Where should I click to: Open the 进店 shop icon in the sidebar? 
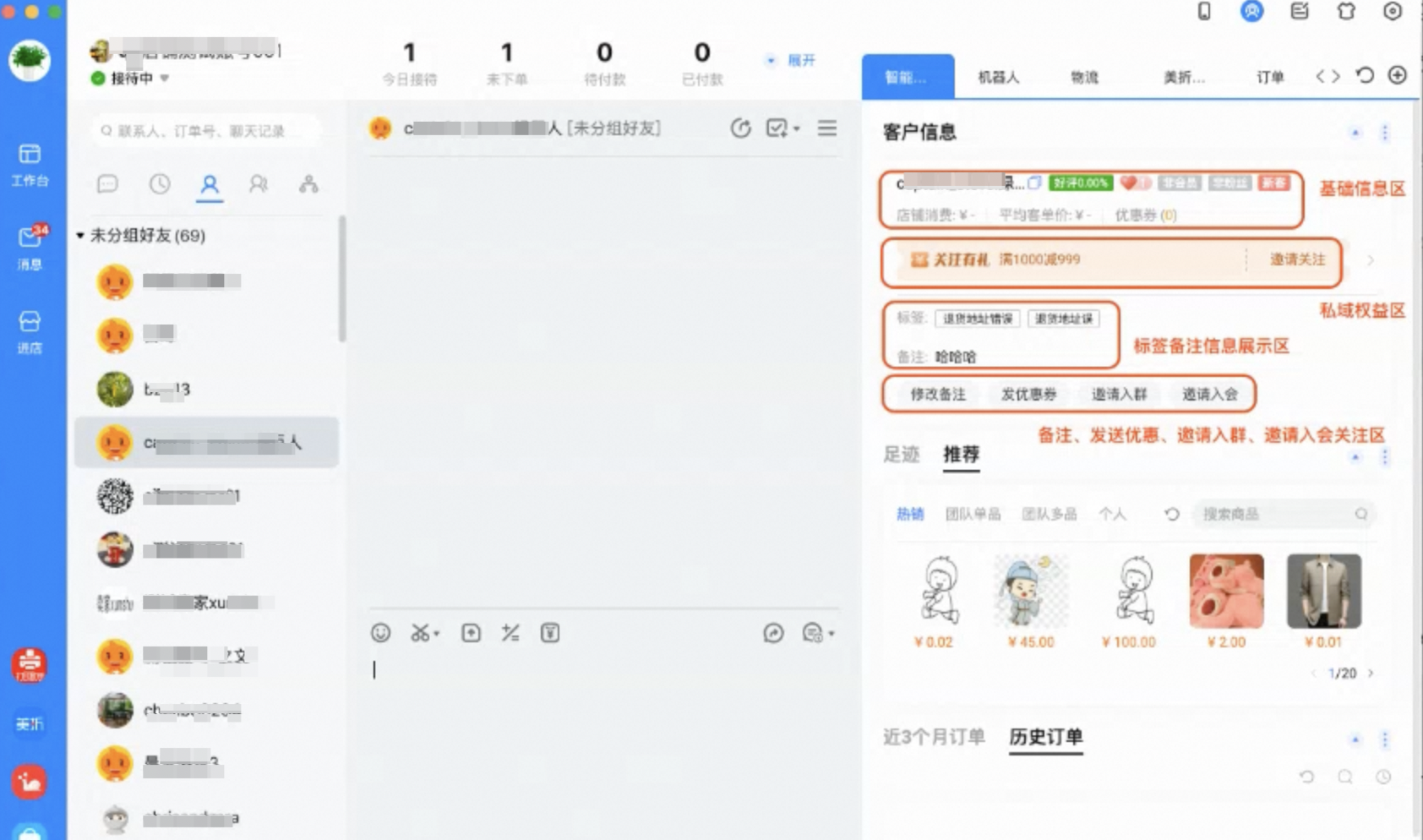coord(30,331)
